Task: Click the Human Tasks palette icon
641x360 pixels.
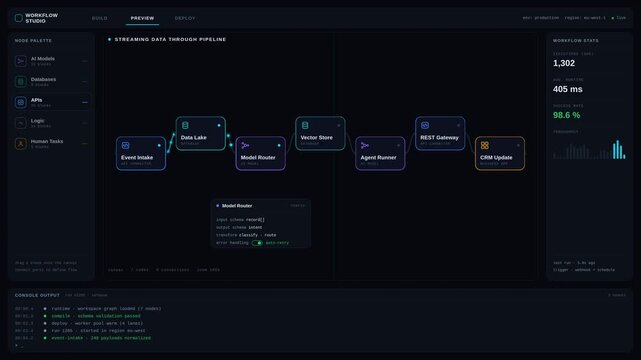Action: point(20,143)
